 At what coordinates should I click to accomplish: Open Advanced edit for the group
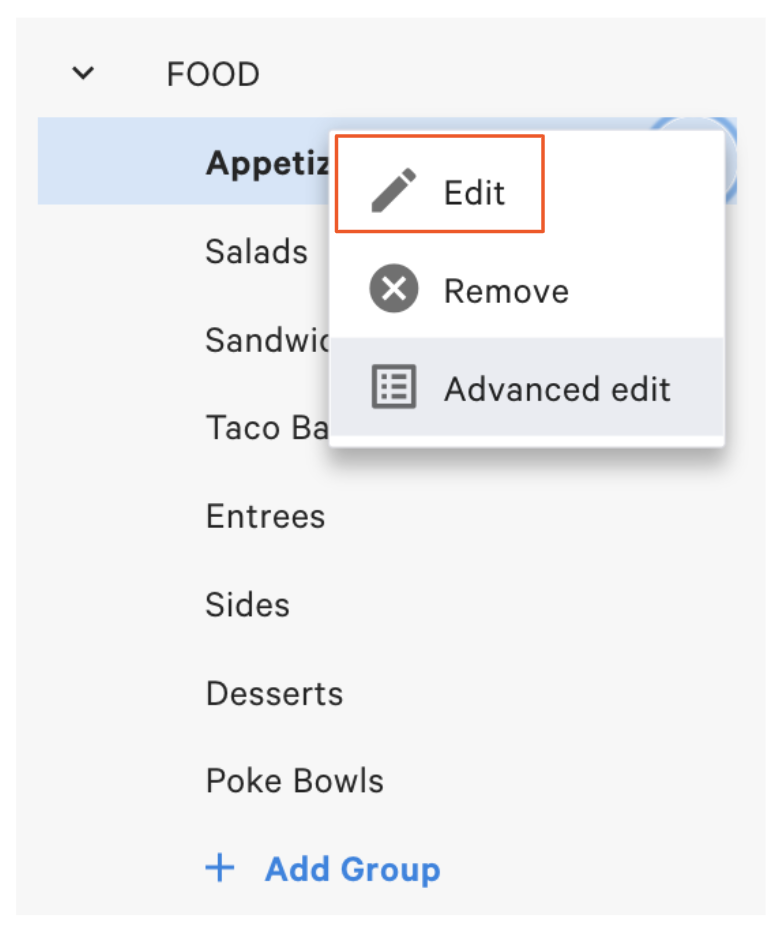tap(560, 389)
